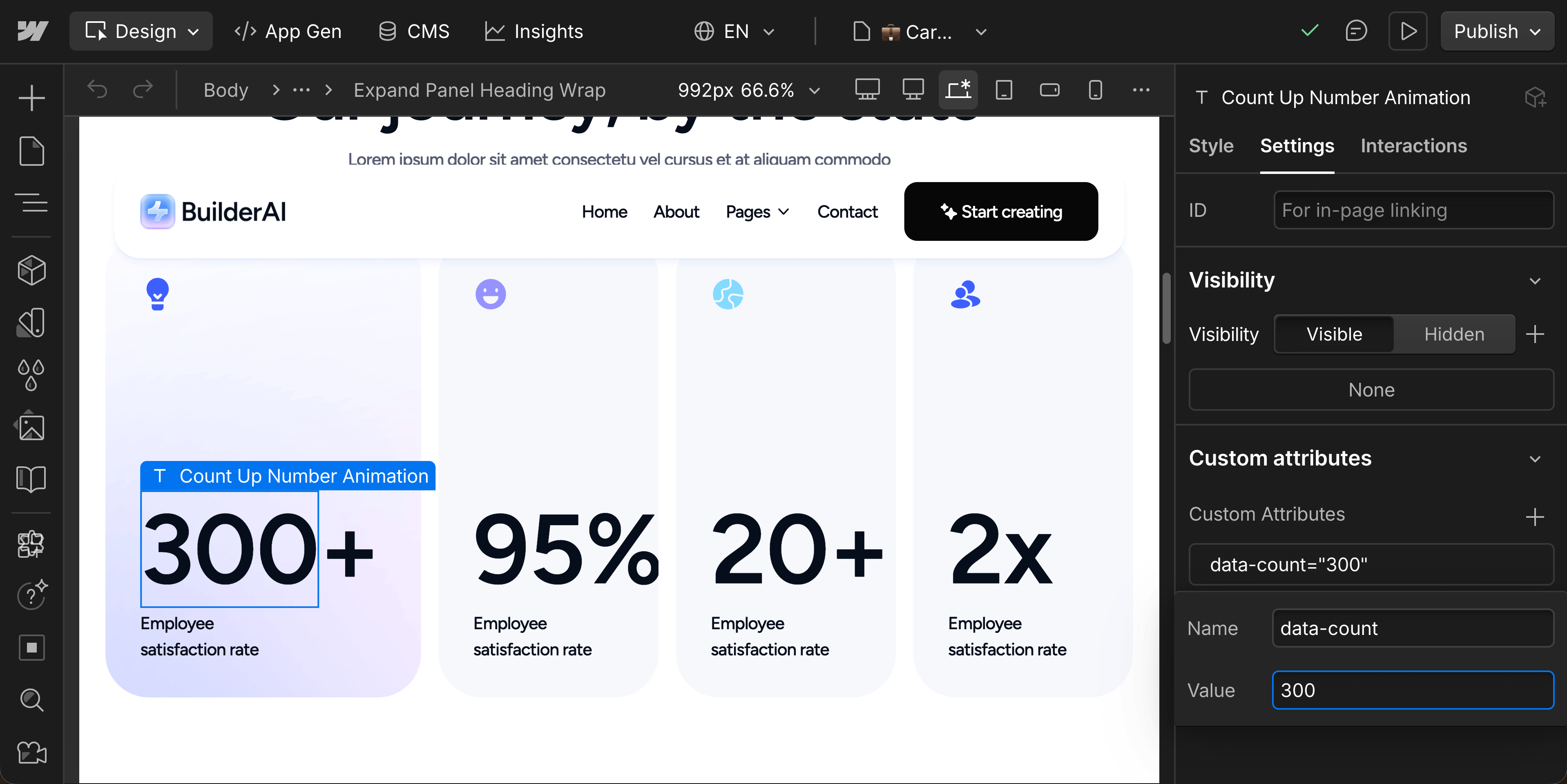Image resolution: width=1567 pixels, height=784 pixels.
Task: Set visibility to Visible
Action: (1334, 334)
